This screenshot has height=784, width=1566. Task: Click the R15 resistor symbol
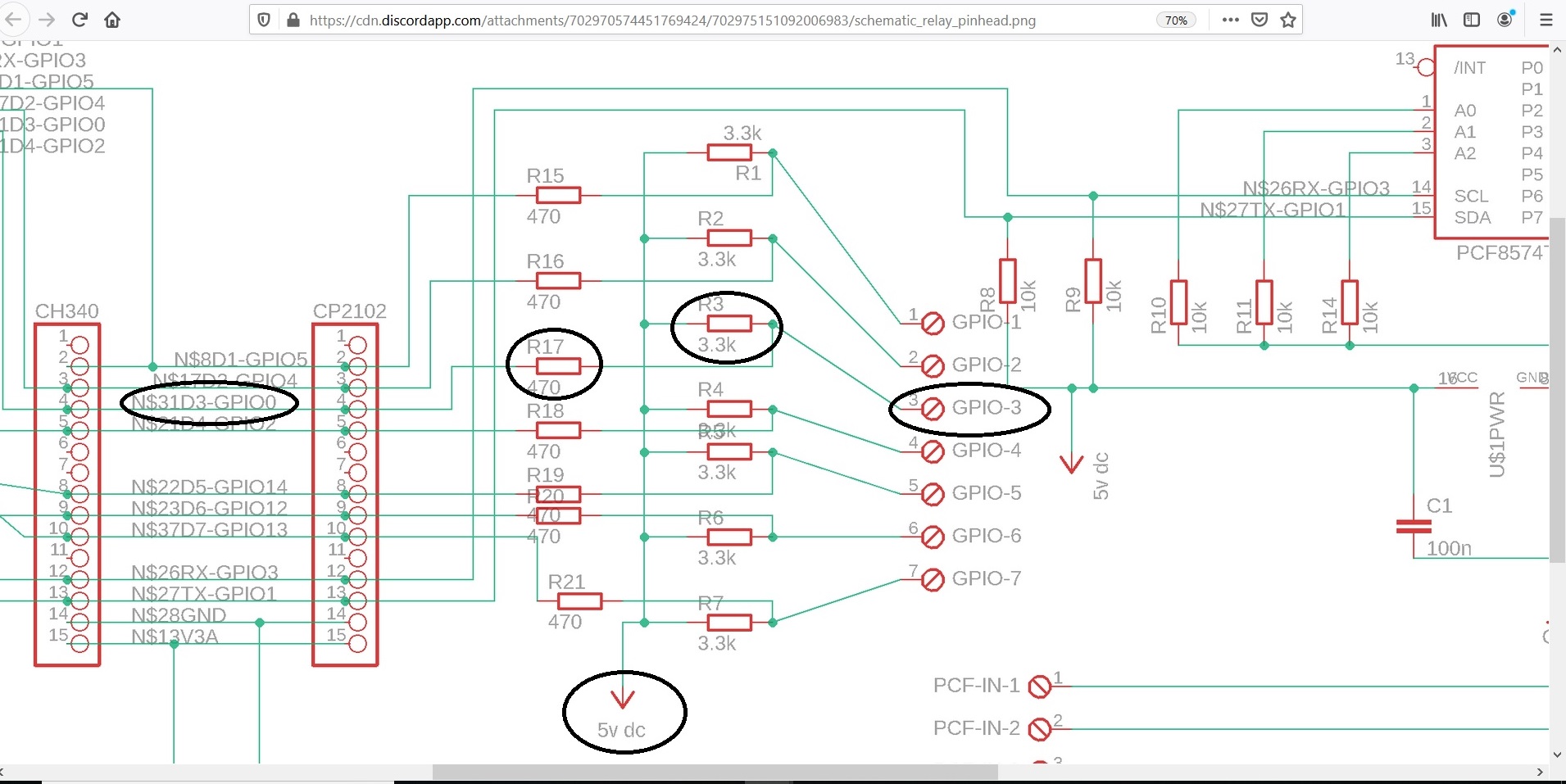[558, 195]
